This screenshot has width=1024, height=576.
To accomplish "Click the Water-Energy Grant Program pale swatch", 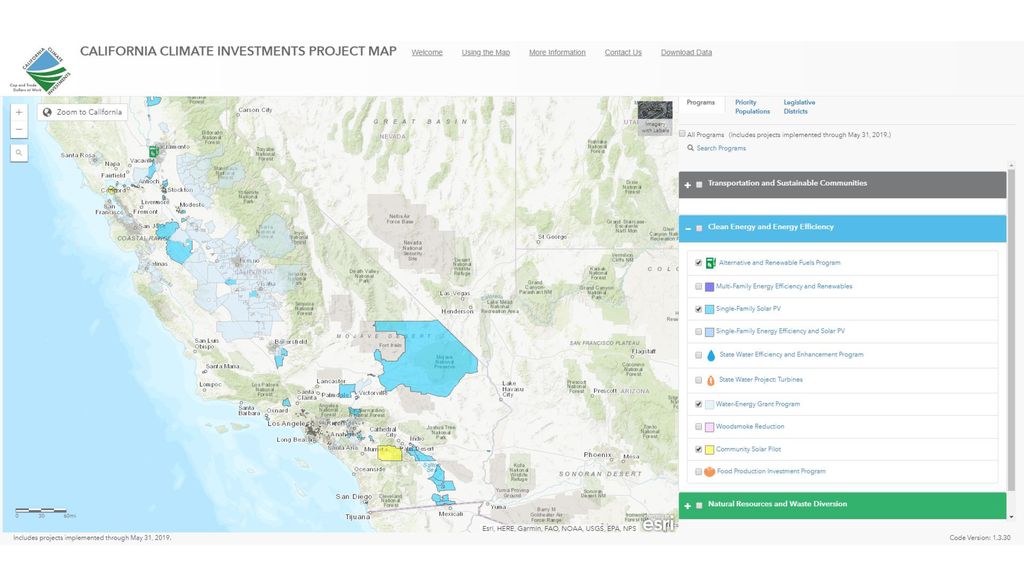I will (709, 405).
